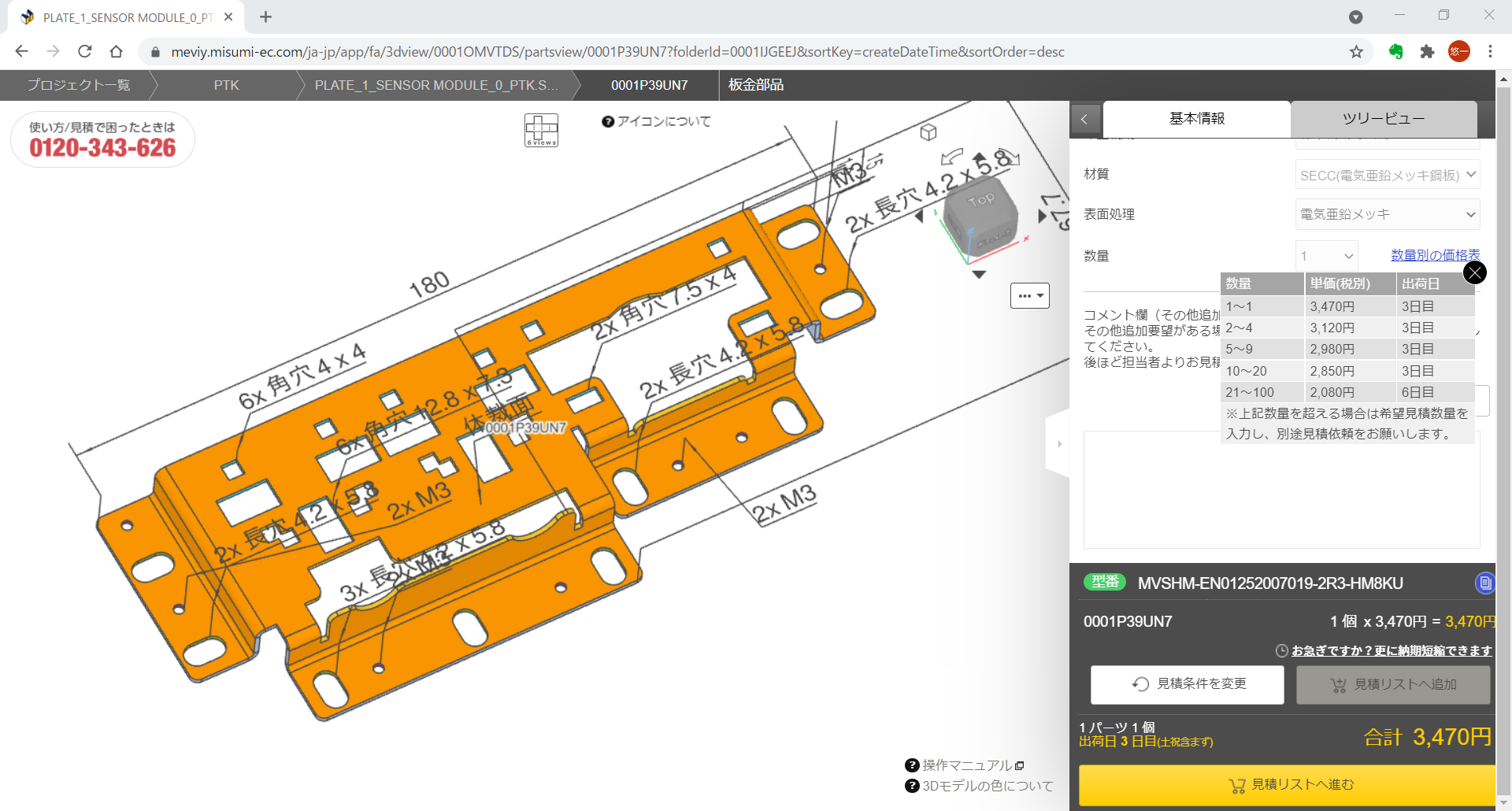Viewport: 1512px width, 811px height.
Task: Bookmark this page with star icon
Action: click(x=1356, y=51)
